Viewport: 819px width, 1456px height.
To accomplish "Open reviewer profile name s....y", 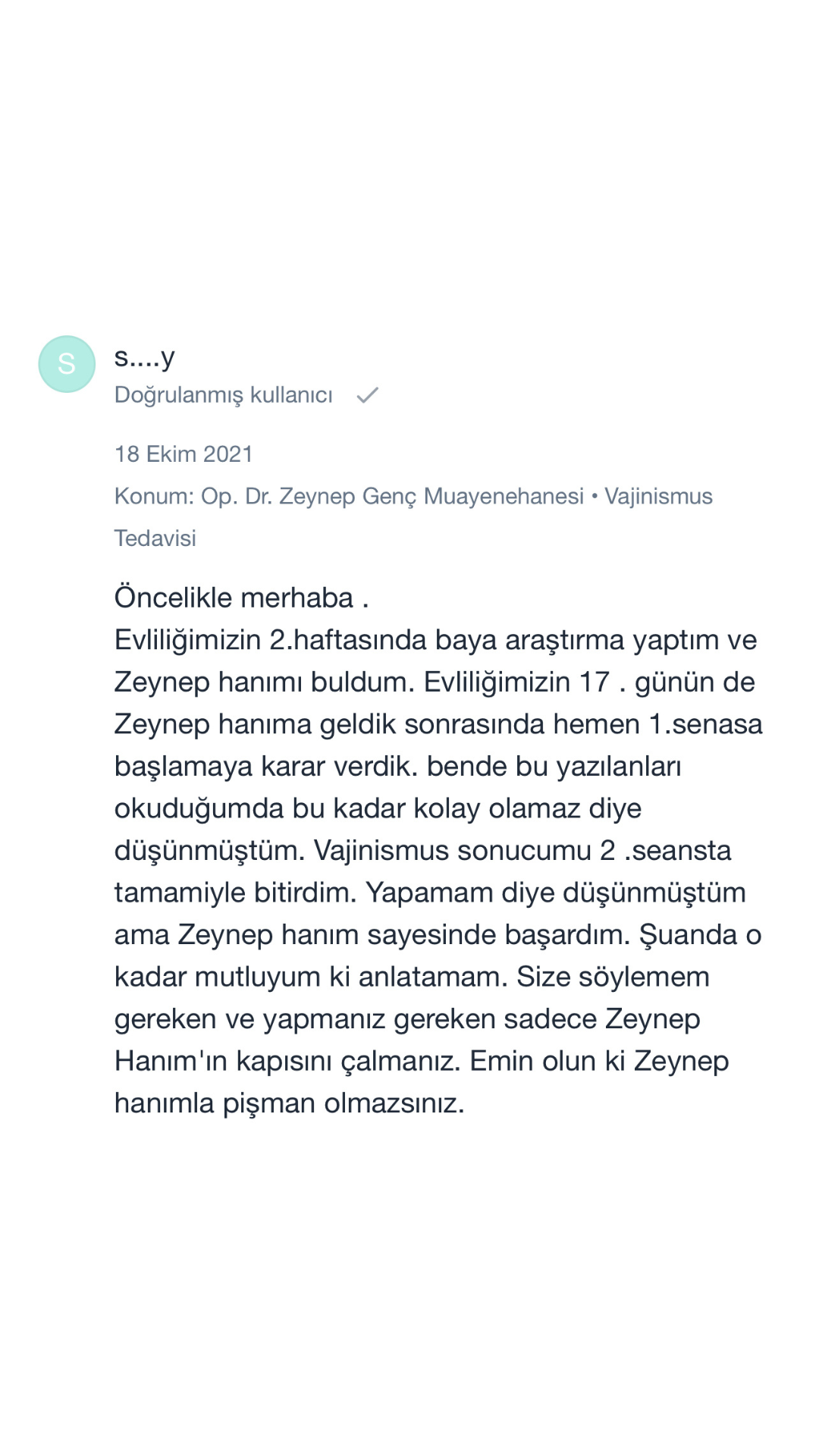I will pyautogui.click(x=144, y=356).
